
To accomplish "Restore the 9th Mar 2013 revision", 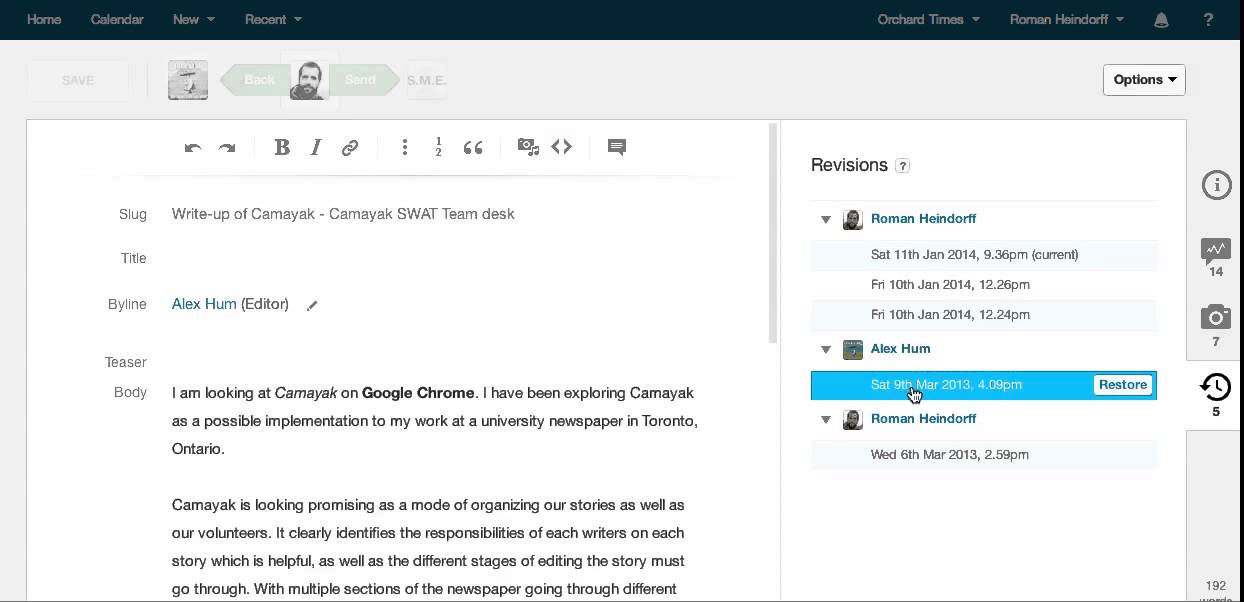I will 1123,385.
